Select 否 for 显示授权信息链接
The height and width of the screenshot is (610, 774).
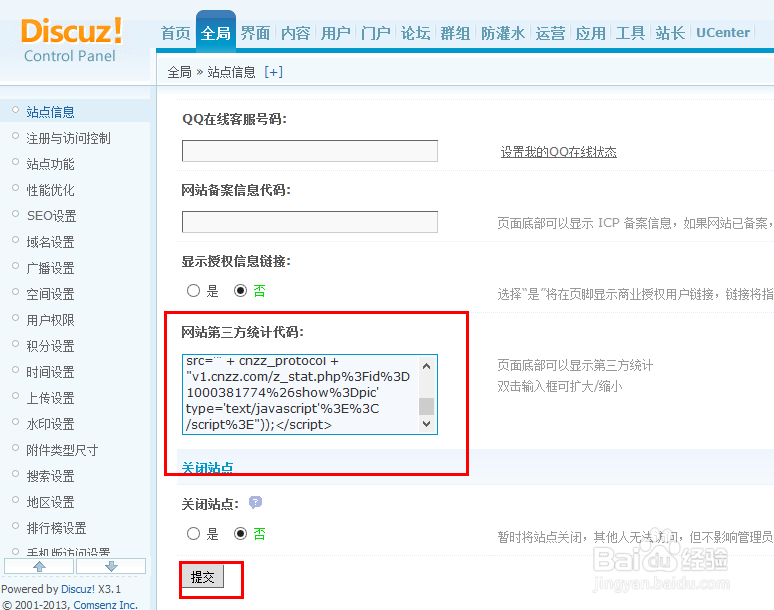pos(240,291)
